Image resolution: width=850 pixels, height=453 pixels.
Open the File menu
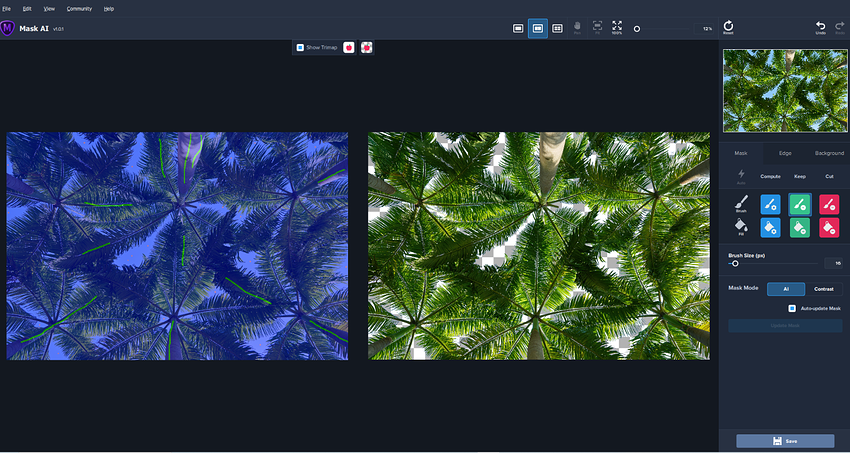click(7, 8)
